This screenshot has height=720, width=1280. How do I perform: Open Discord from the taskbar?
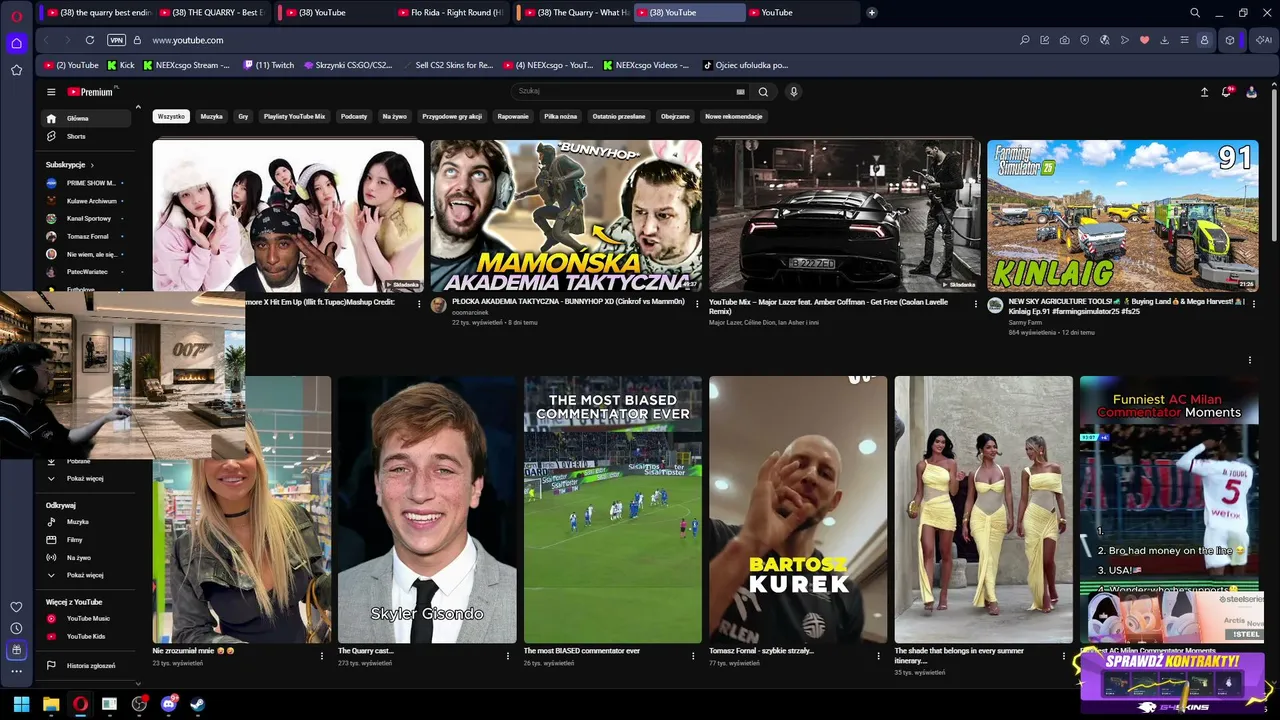tap(169, 704)
